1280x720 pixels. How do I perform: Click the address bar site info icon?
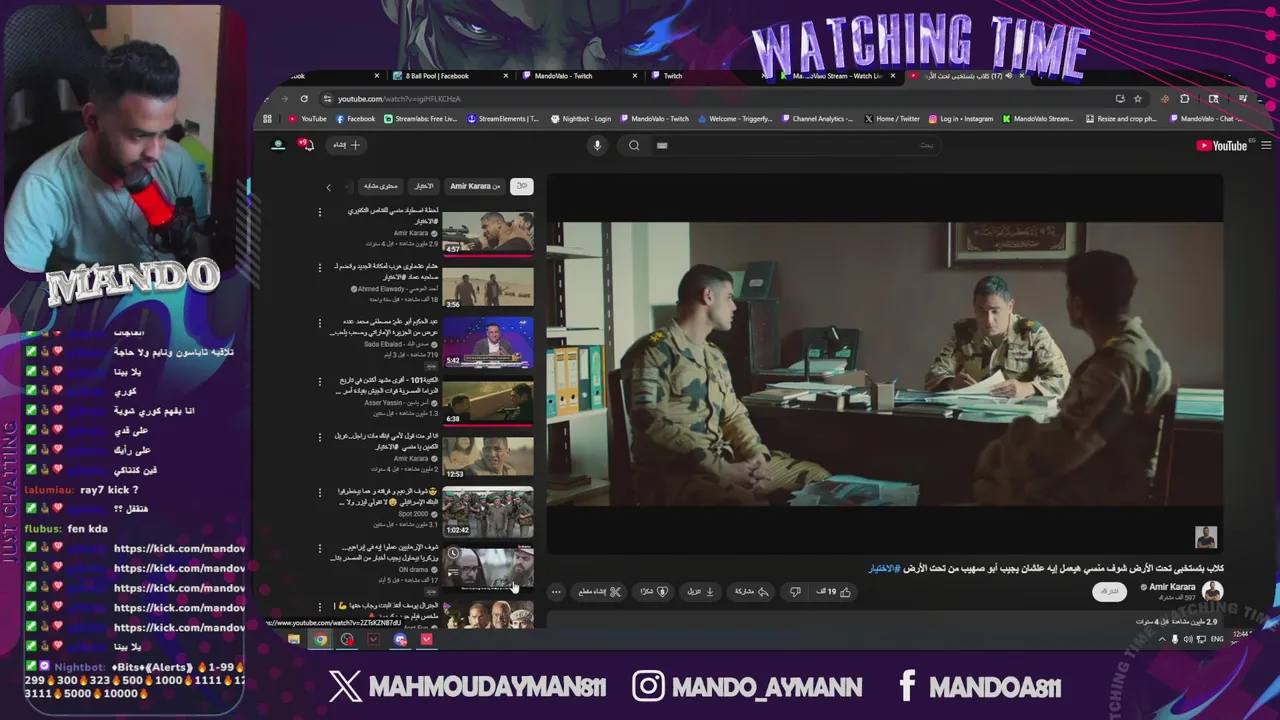[327, 99]
